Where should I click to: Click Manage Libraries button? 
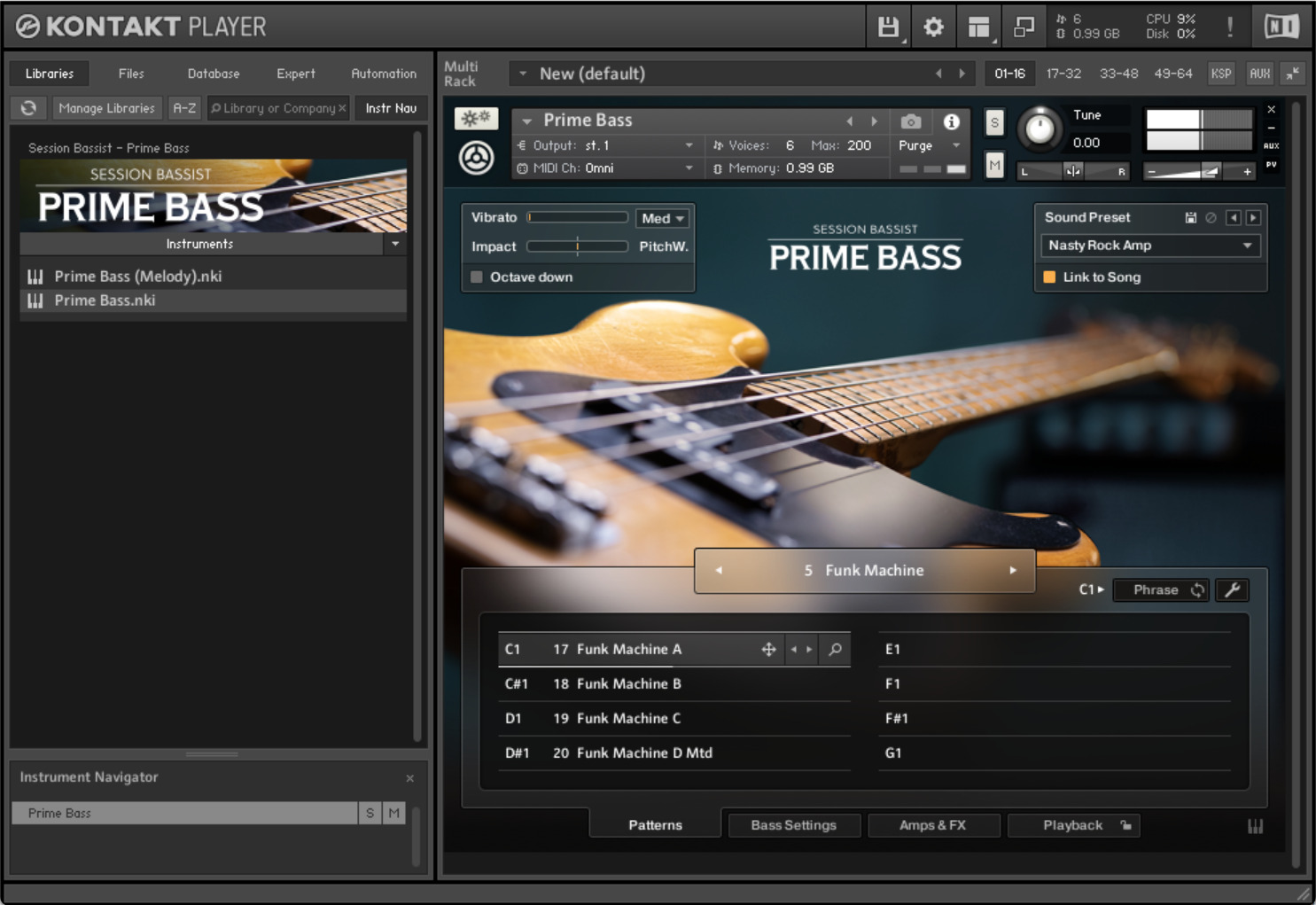pos(106,108)
